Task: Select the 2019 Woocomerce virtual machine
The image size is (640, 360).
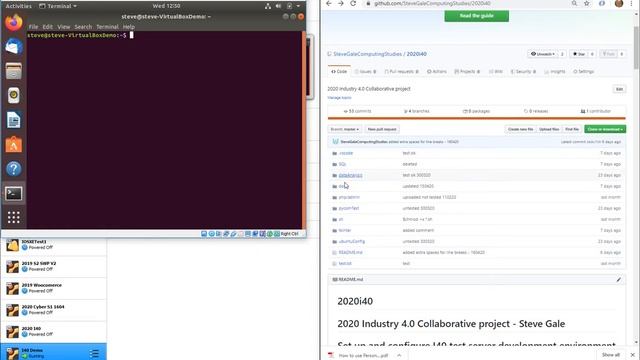Action: click(53, 288)
